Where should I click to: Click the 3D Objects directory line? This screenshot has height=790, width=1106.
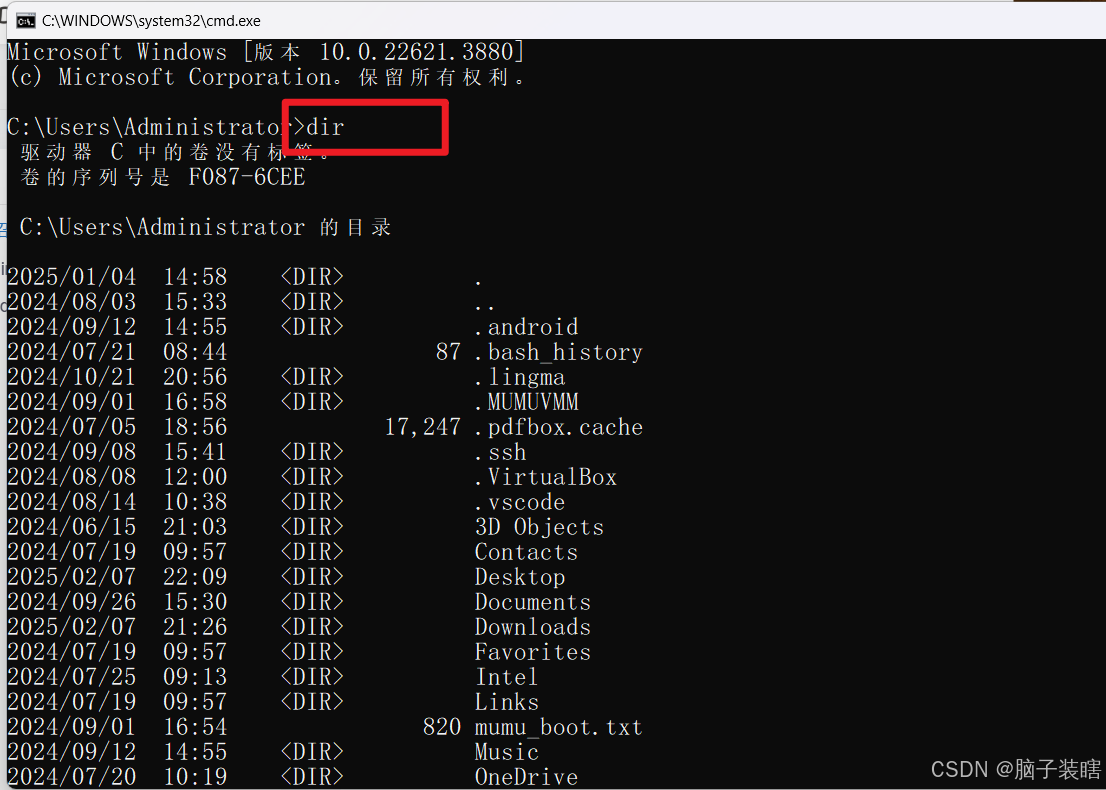[540, 527]
